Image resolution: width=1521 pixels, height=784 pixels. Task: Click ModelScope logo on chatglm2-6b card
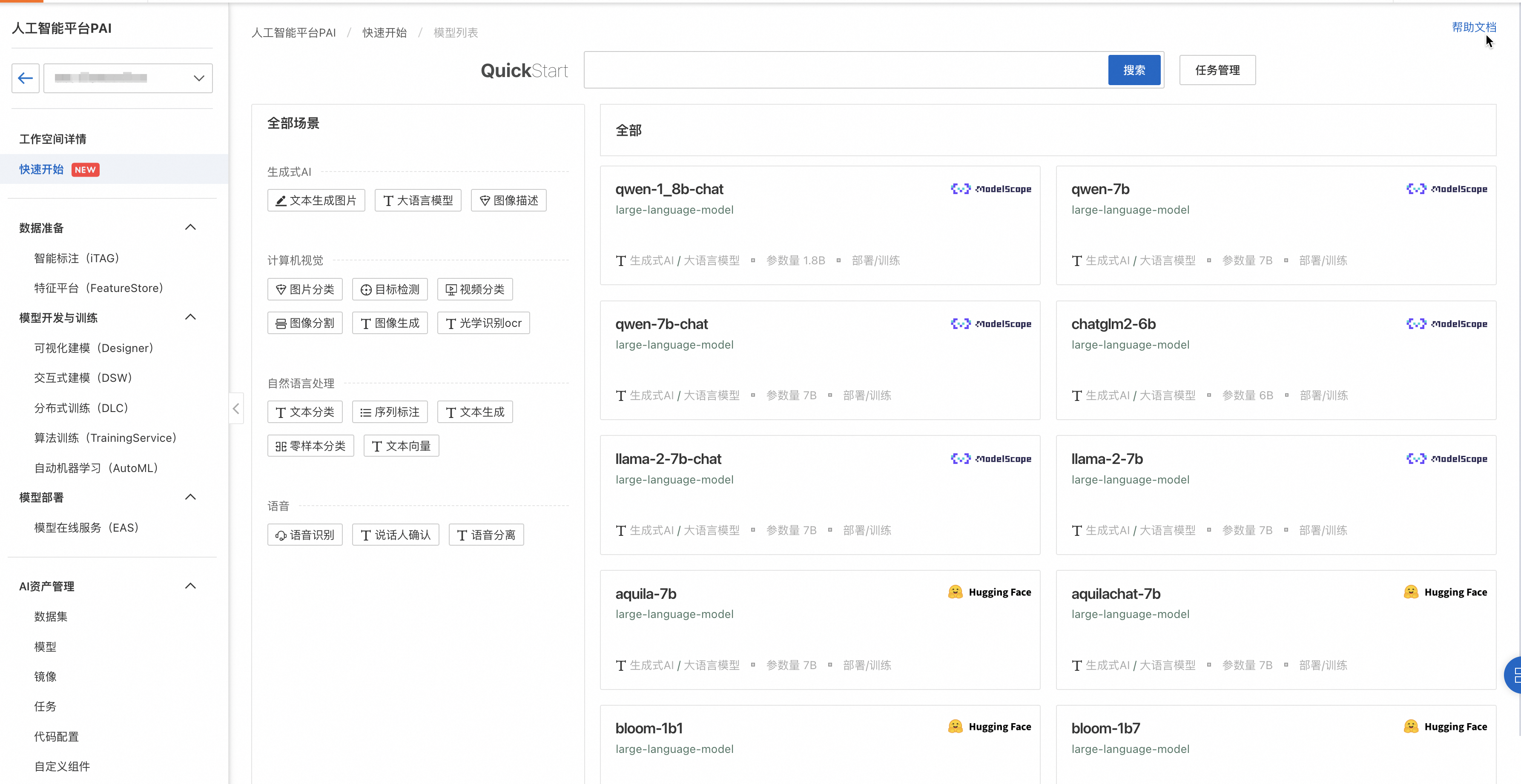[x=1446, y=323]
